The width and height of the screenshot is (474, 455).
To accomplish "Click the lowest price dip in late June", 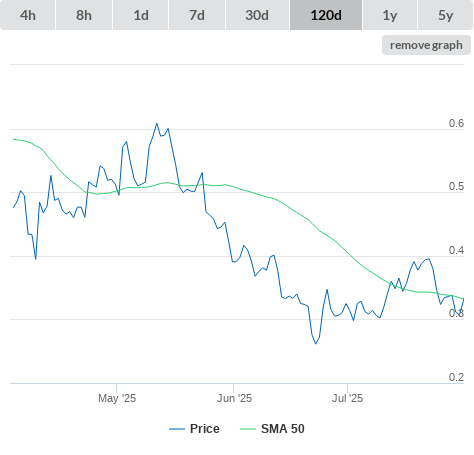I will point(316,343).
